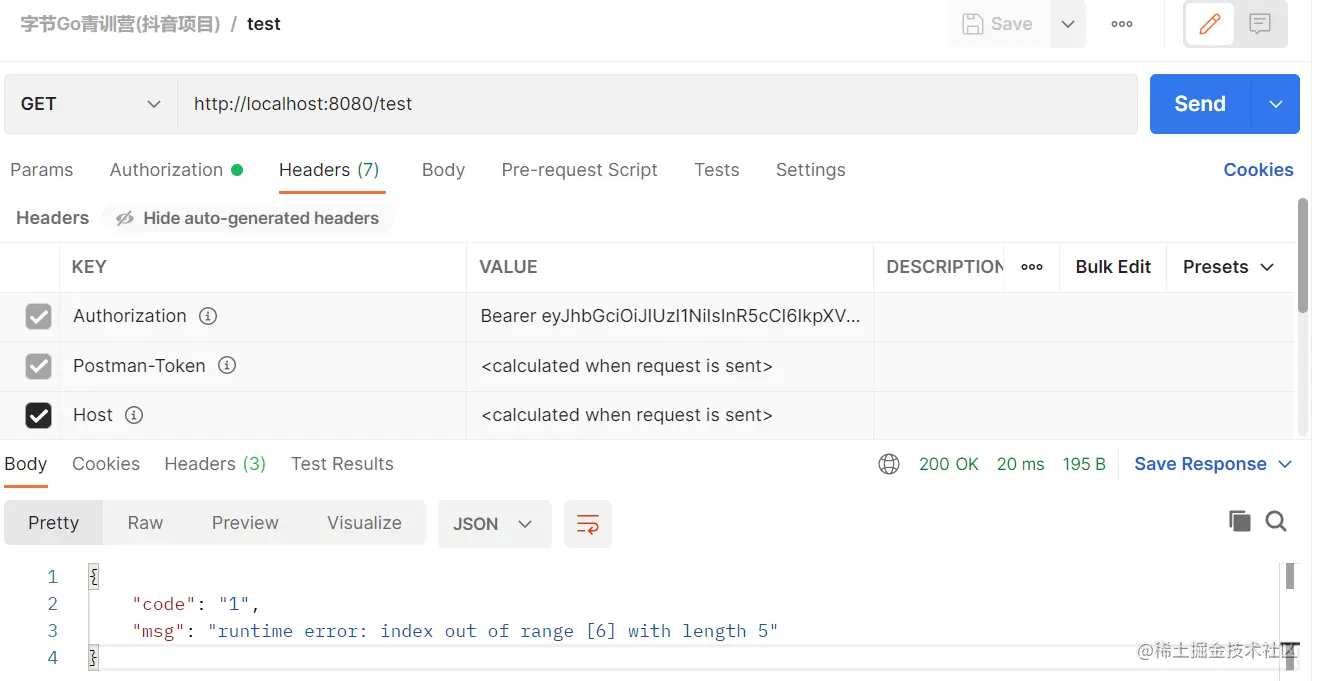This screenshot has width=1318, height=681.
Task: Open the three-dot more actions menu
Action: coord(1122,24)
